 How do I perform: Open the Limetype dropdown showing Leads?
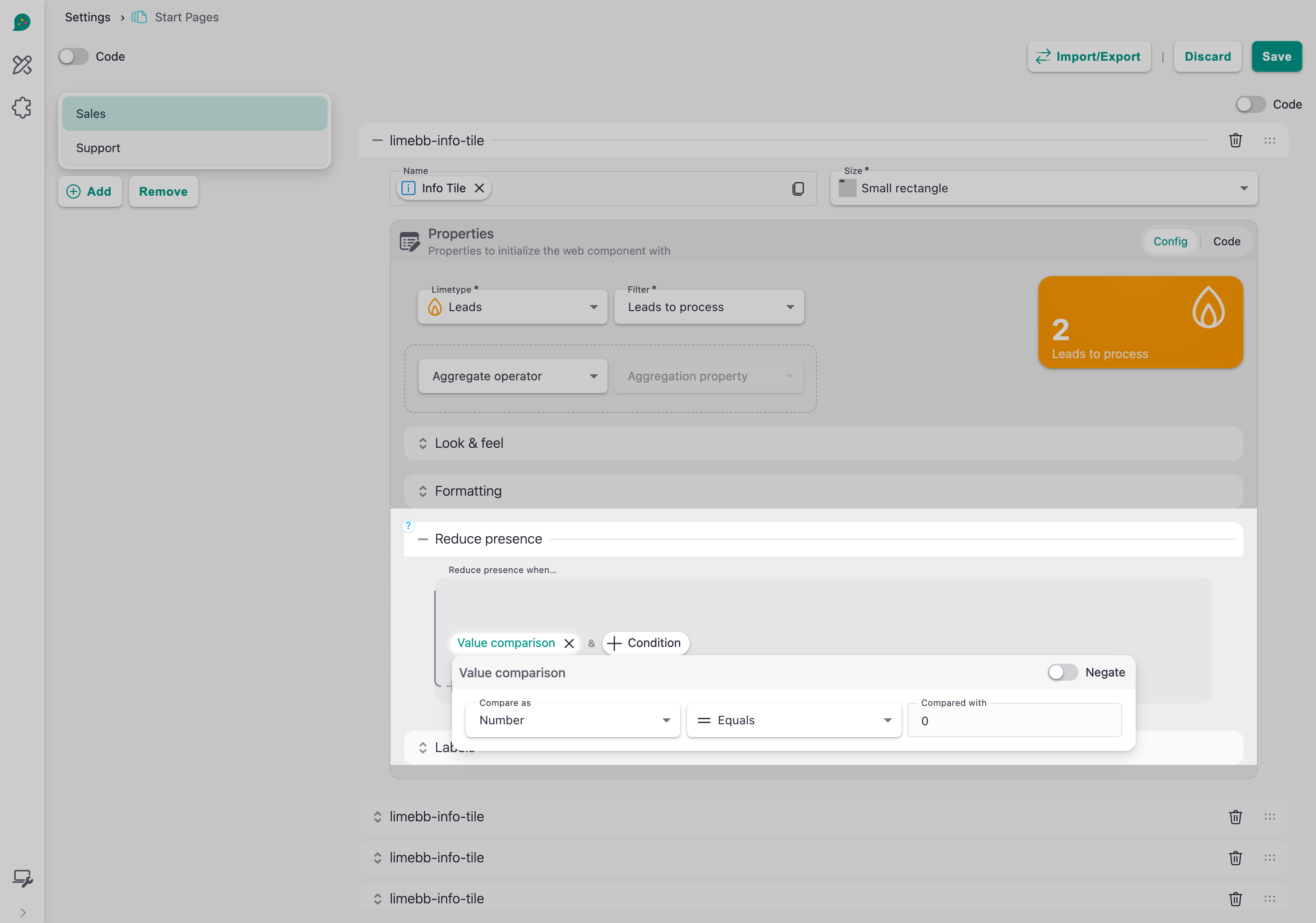(512, 307)
